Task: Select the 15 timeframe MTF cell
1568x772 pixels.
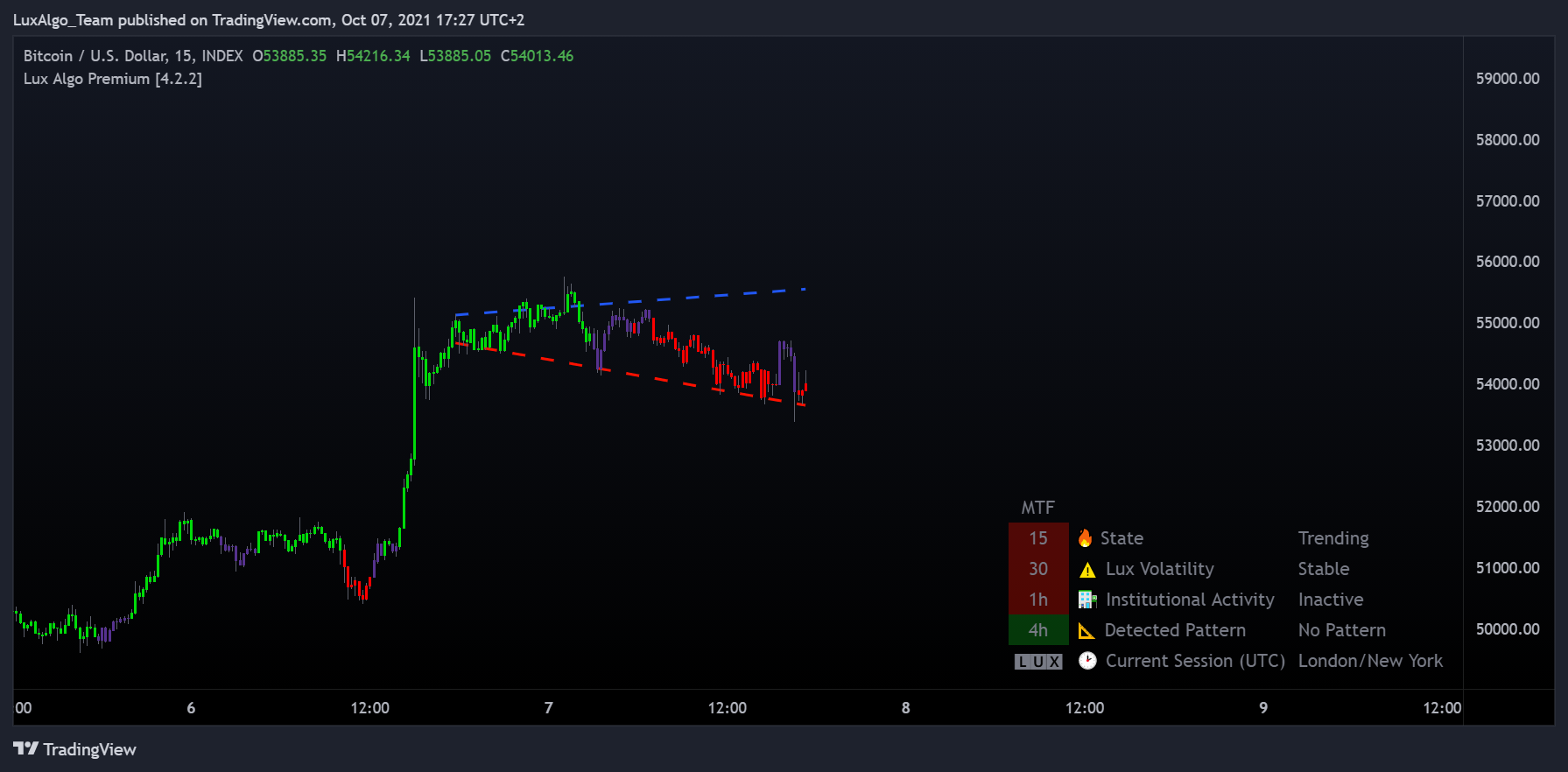Action: click(1038, 538)
